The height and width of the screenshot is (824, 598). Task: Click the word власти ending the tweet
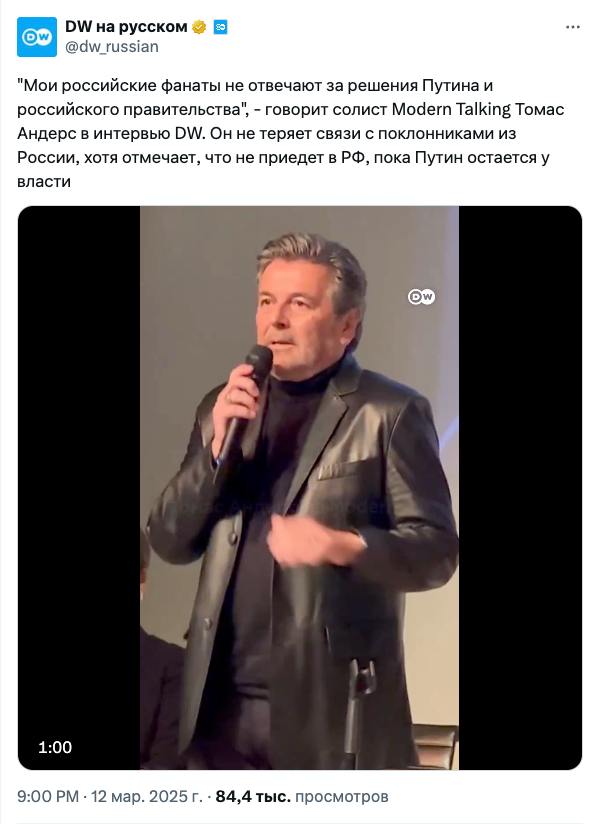44,181
